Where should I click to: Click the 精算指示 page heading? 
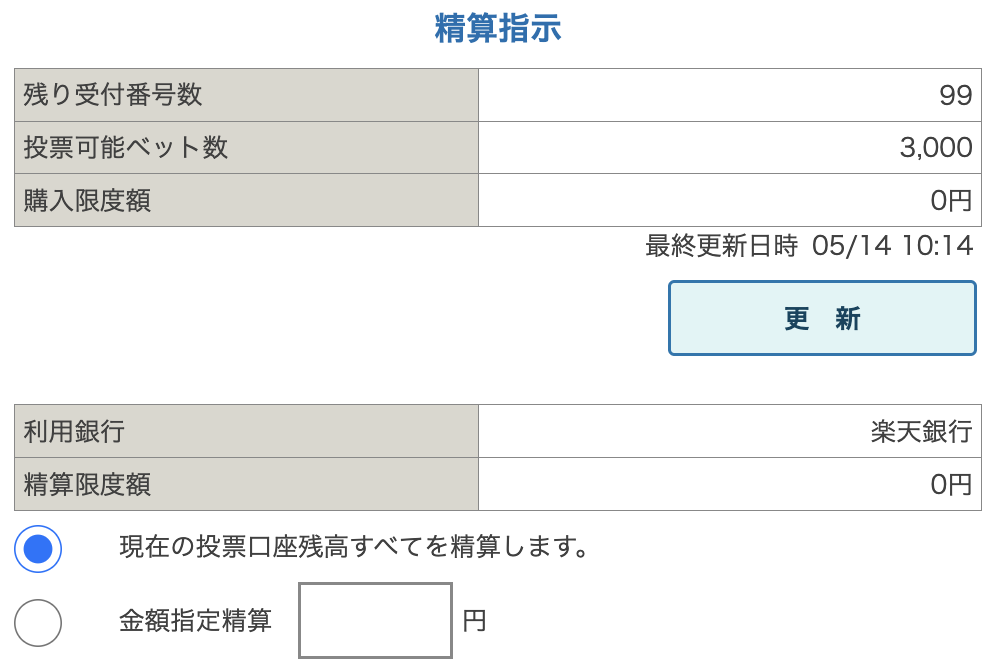[x=498, y=29]
